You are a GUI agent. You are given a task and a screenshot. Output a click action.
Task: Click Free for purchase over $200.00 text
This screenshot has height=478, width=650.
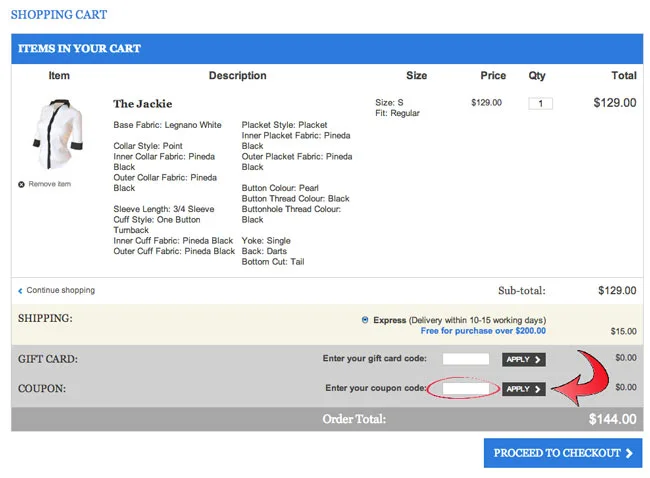click(483, 331)
